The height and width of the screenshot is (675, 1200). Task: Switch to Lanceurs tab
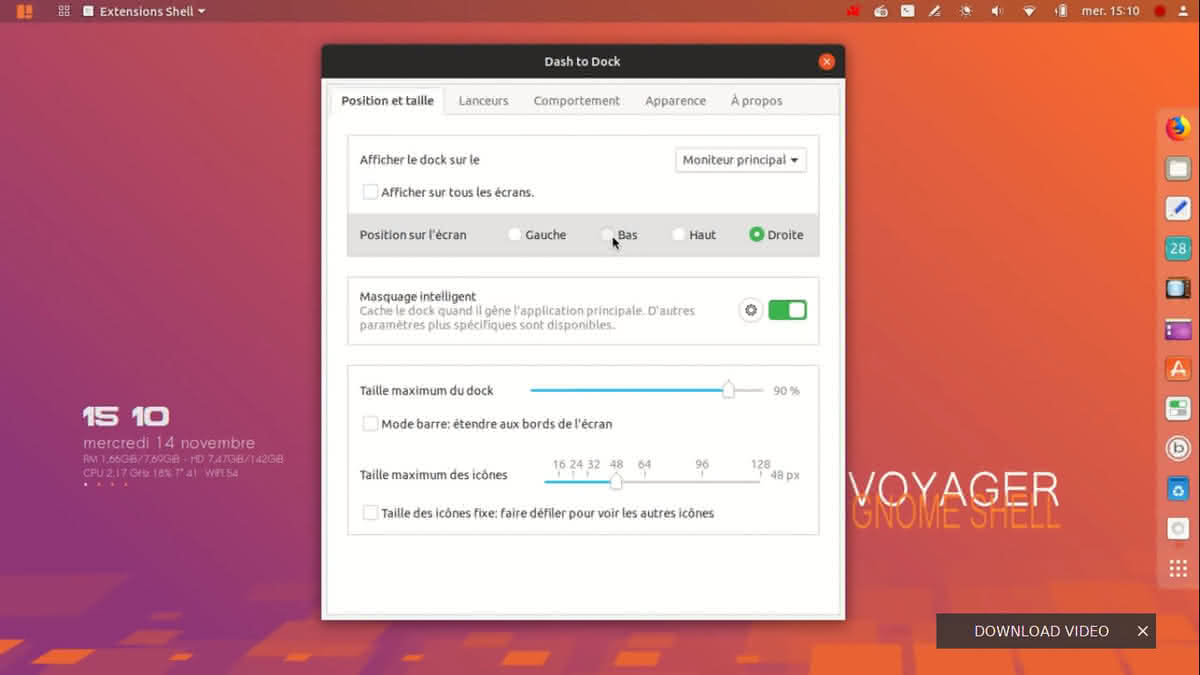pyautogui.click(x=483, y=101)
